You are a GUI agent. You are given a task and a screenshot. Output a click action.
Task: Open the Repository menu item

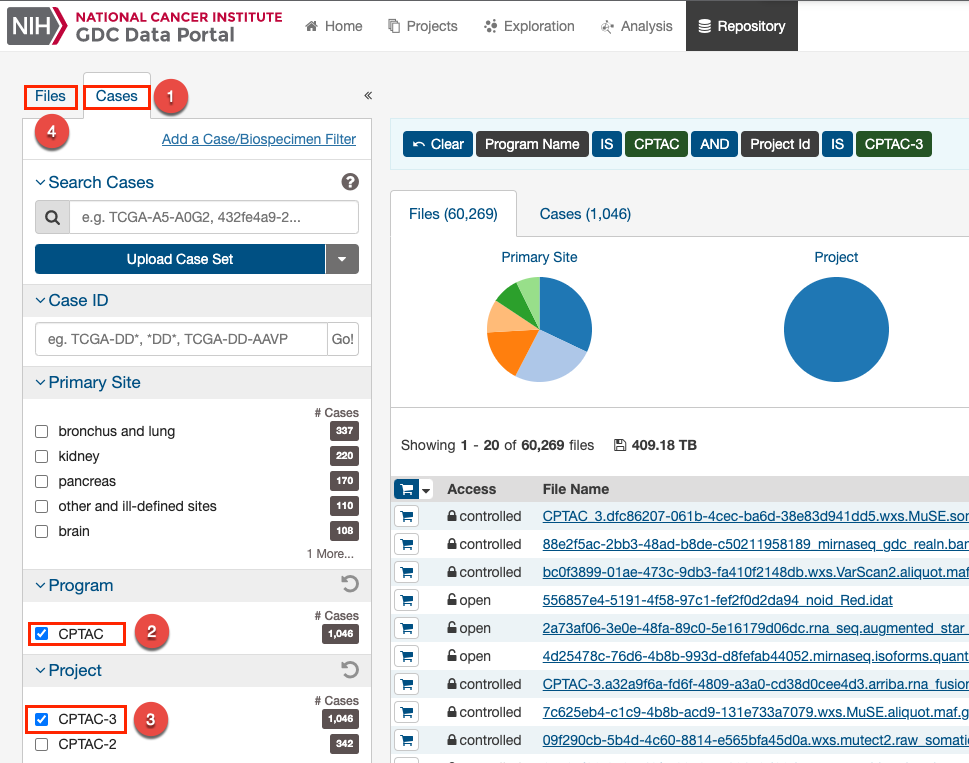tap(742, 26)
